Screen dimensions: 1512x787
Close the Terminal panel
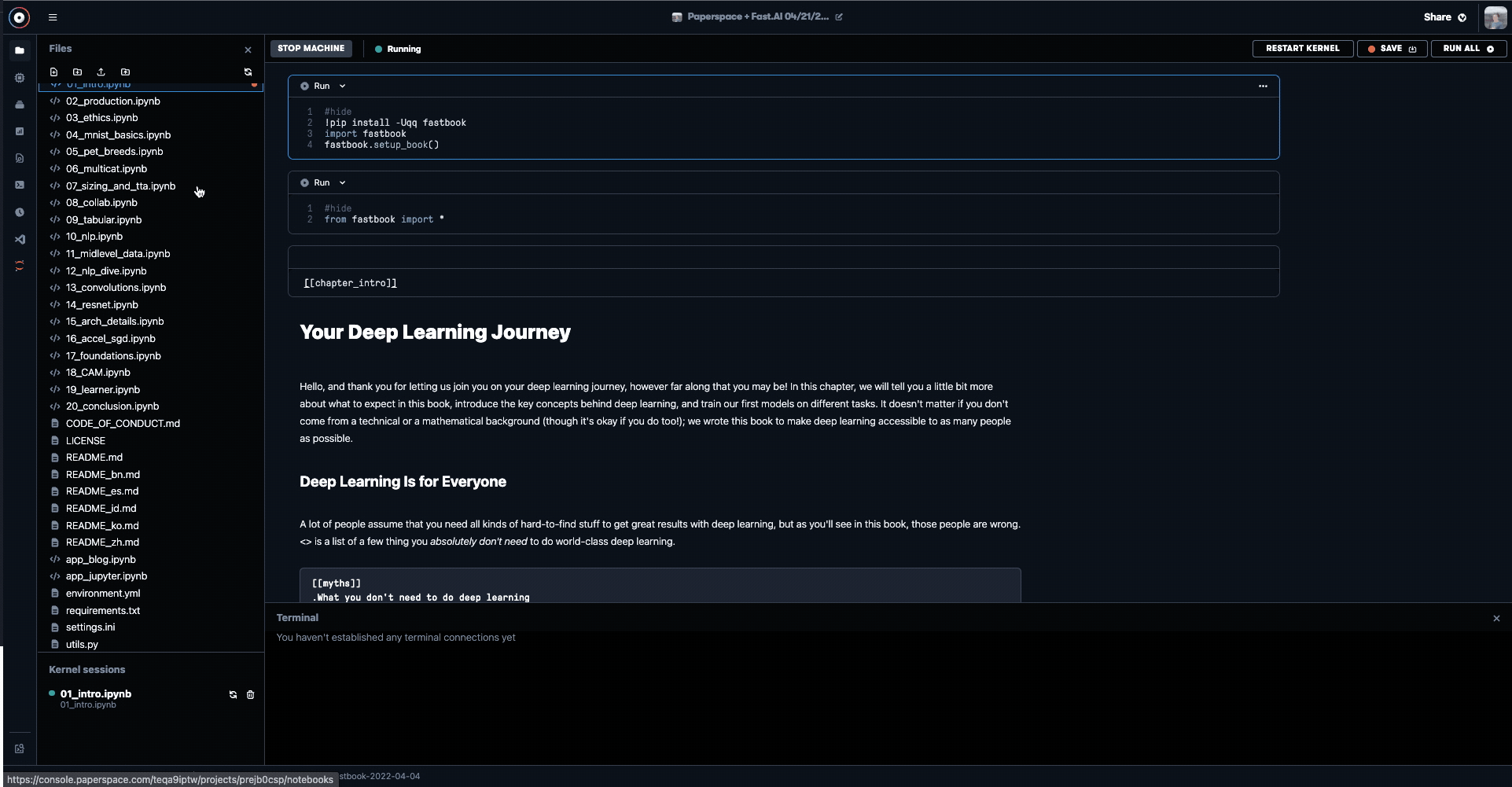(1496, 619)
